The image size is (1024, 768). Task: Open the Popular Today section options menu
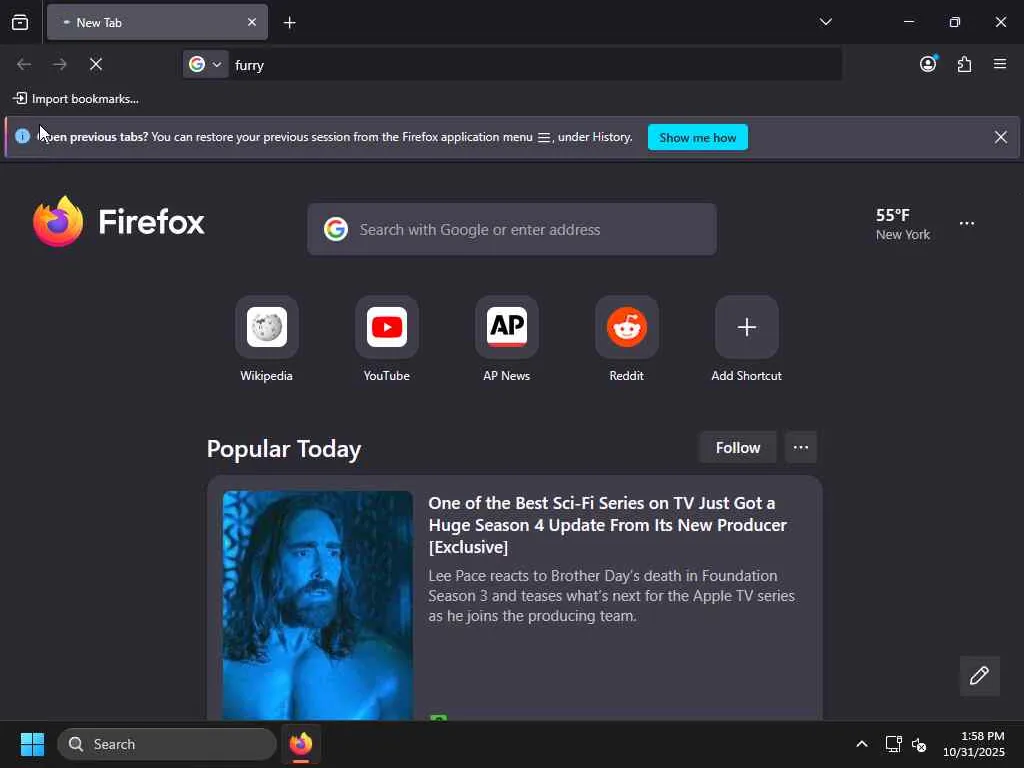(x=801, y=447)
